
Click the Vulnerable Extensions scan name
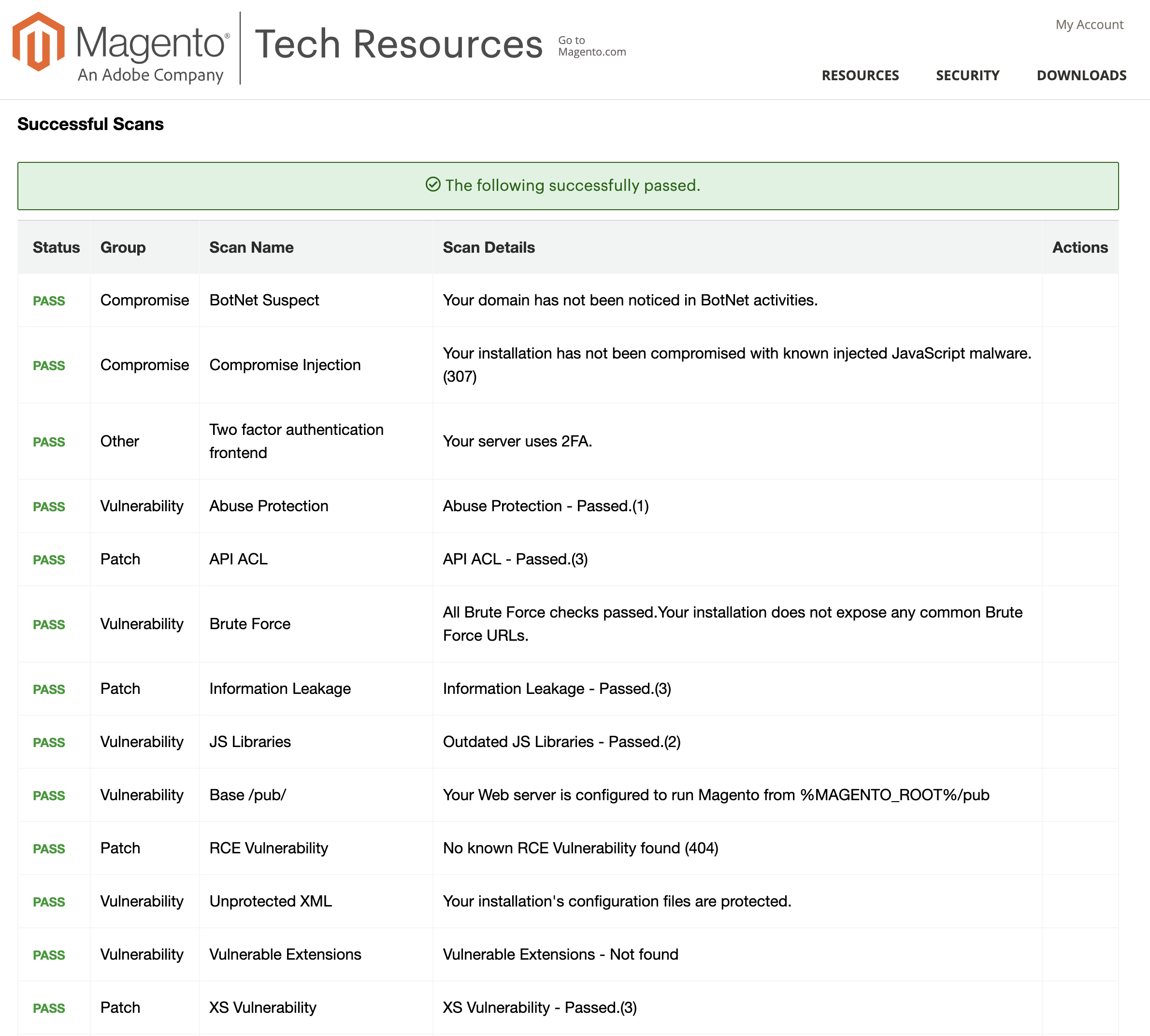coord(285,955)
